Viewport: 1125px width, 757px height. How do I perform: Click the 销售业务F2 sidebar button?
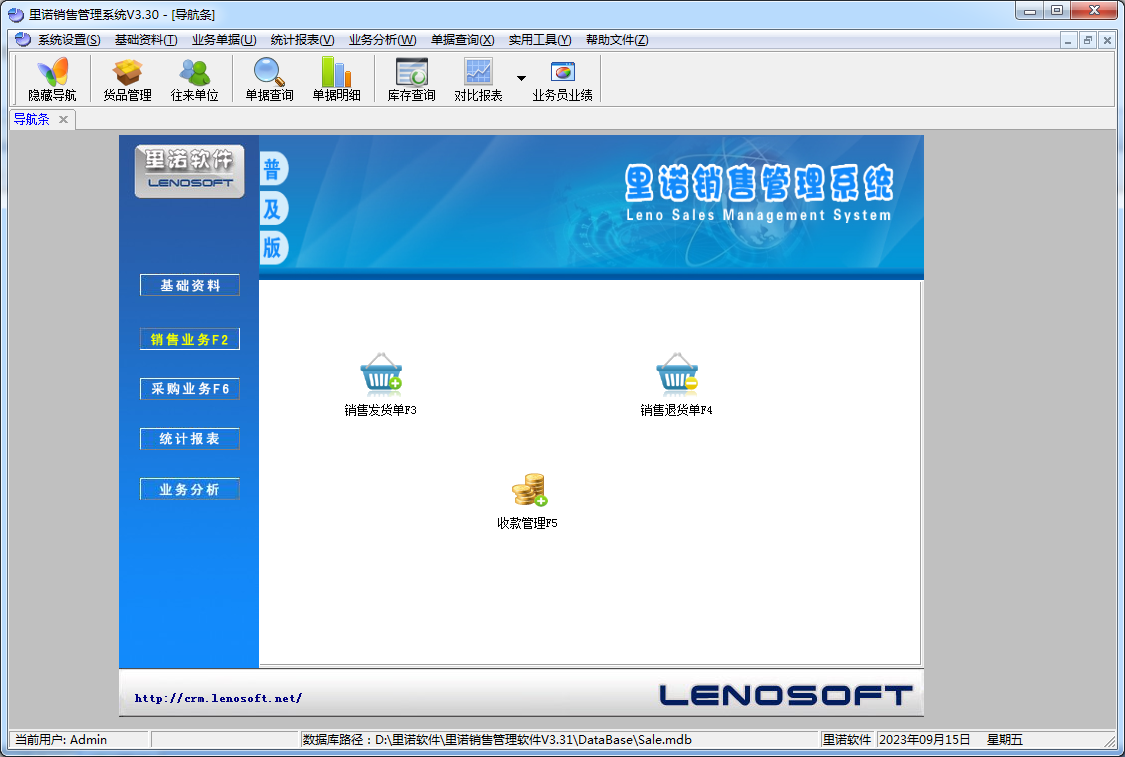pyautogui.click(x=189, y=339)
